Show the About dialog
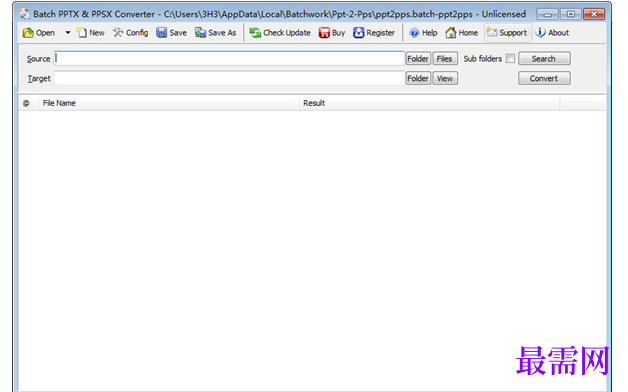Viewport: 628px width, 392px height. click(552, 33)
